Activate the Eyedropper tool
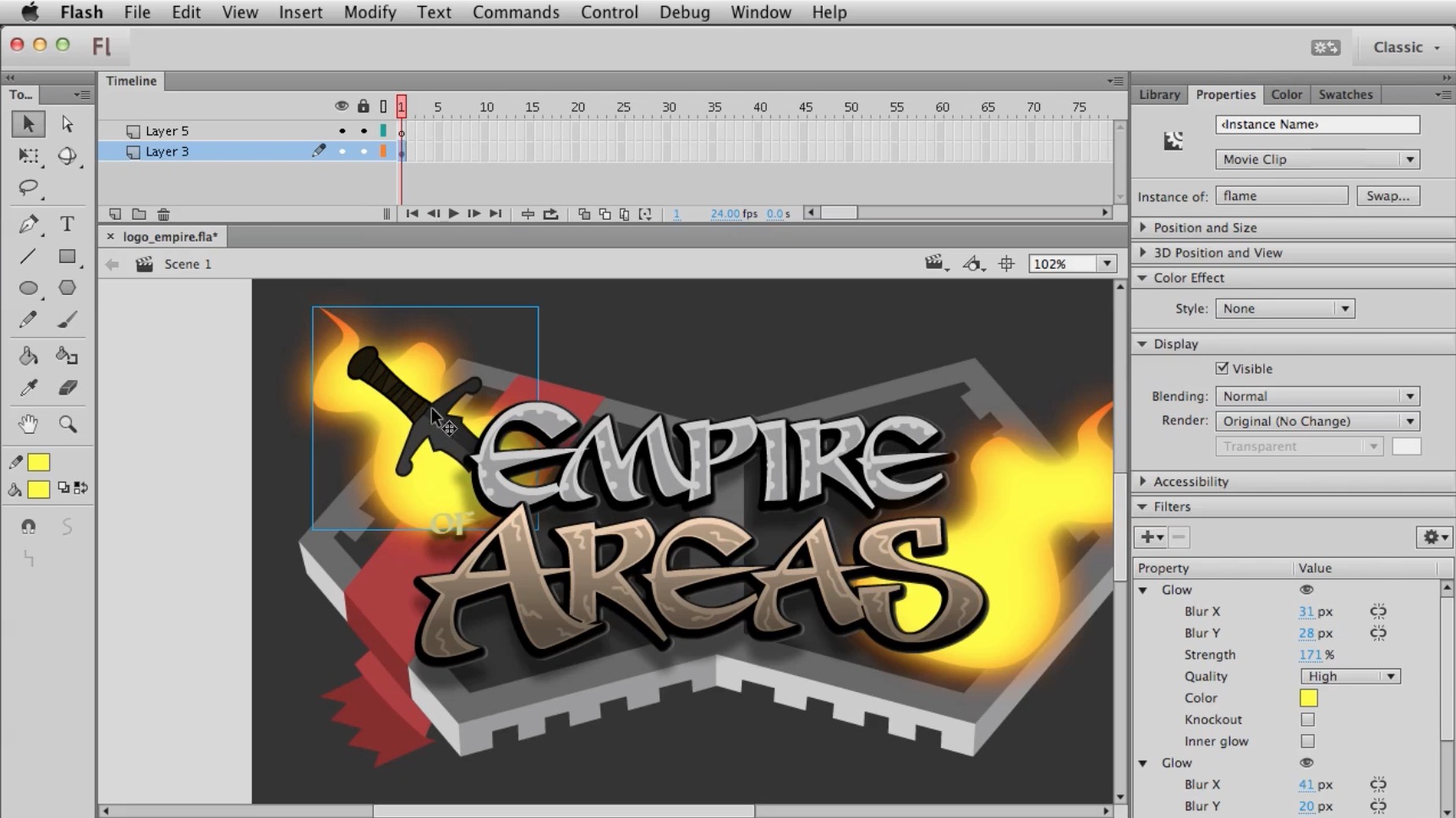The image size is (1456, 818). tap(28, 388)
